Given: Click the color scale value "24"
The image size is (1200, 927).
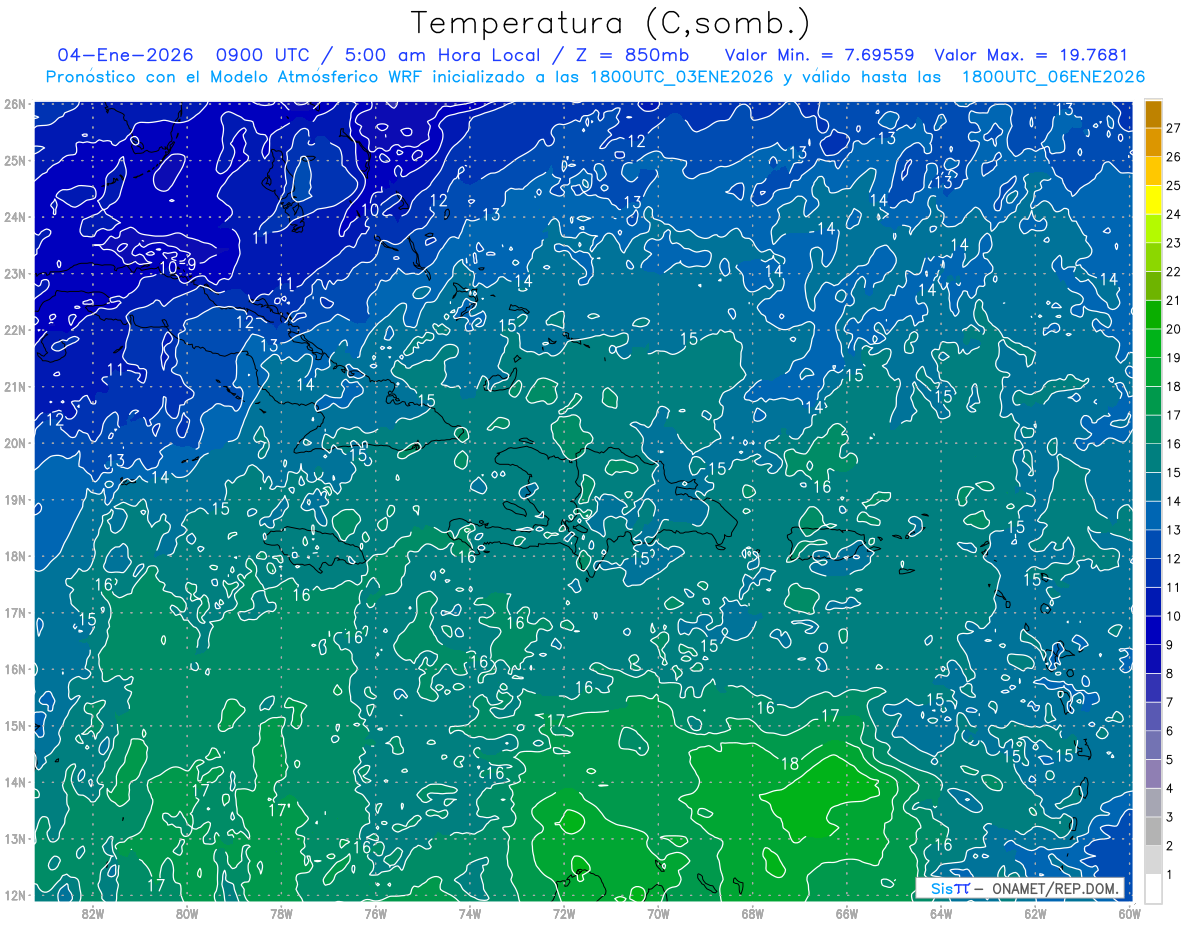Looking at the screenshot, I should click(1174, 214).
